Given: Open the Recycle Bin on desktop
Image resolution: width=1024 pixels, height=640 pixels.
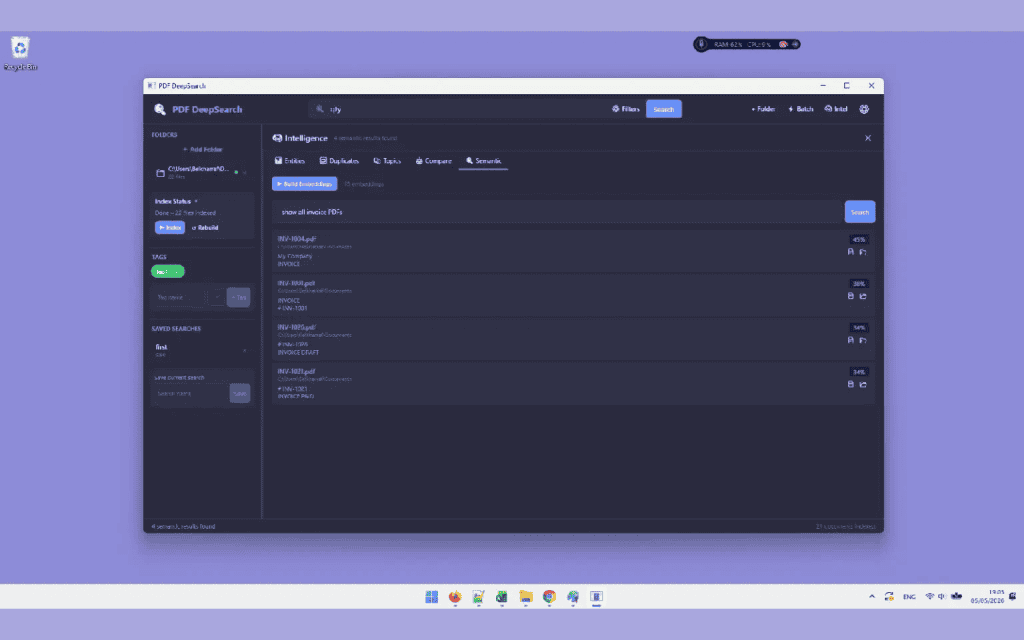Looking at the screenshot, I should coord(20,54).
